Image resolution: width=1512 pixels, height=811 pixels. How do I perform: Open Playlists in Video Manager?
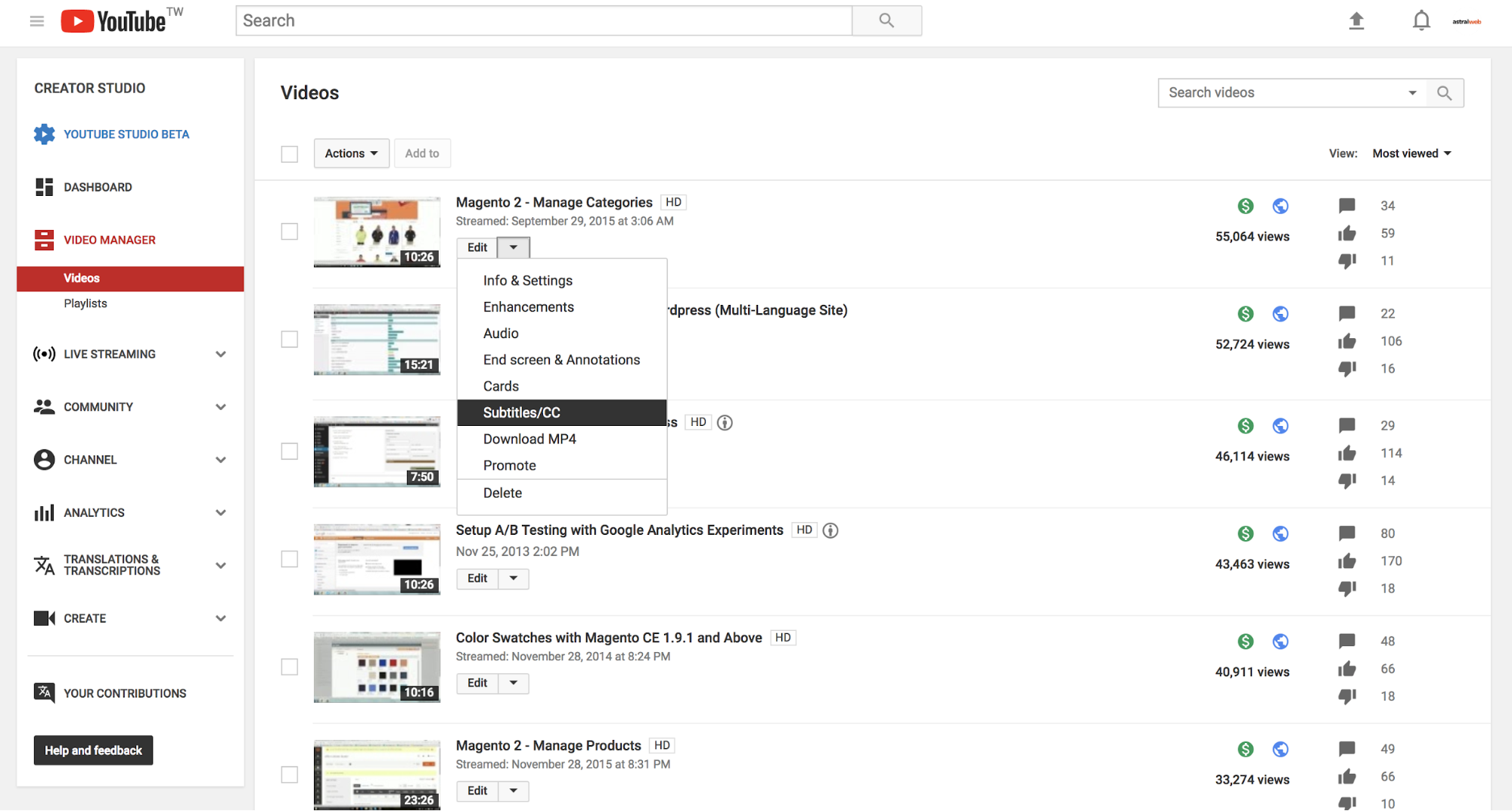(x=85, y=303)
